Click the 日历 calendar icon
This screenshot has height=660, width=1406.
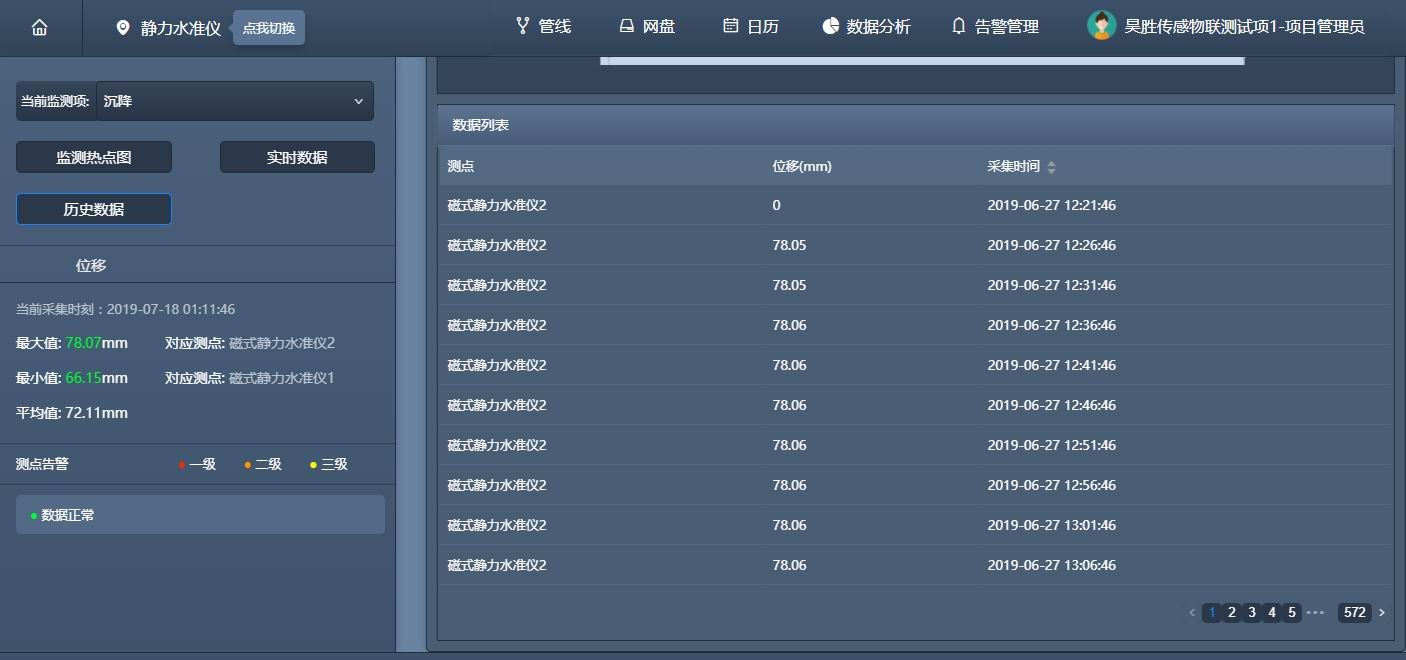coord(731,26)
